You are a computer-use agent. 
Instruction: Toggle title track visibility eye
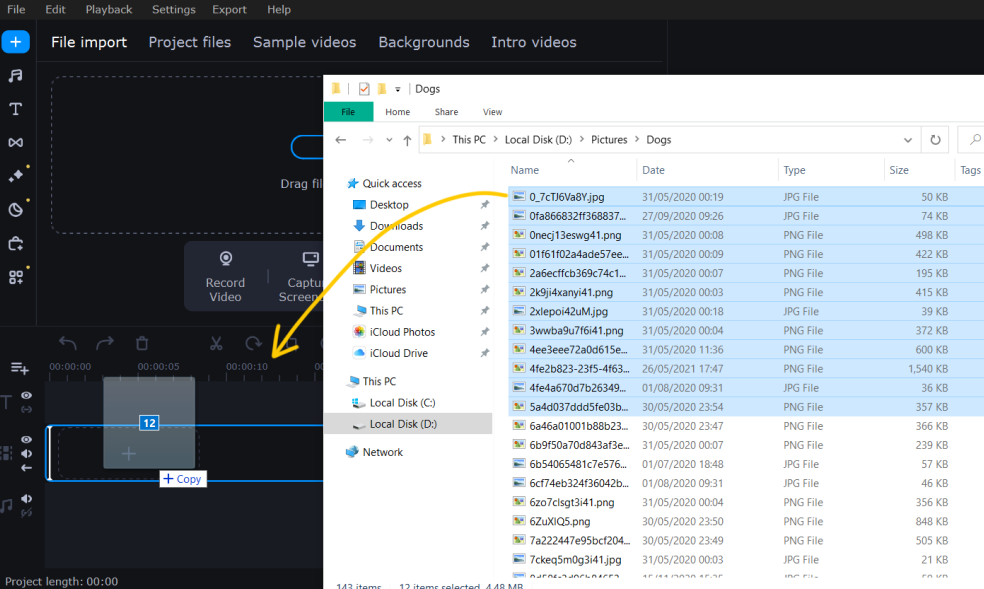[x=26, y=395]
